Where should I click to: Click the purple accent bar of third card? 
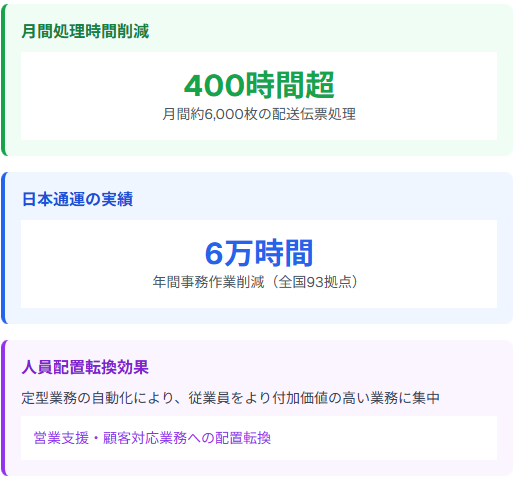3,408
